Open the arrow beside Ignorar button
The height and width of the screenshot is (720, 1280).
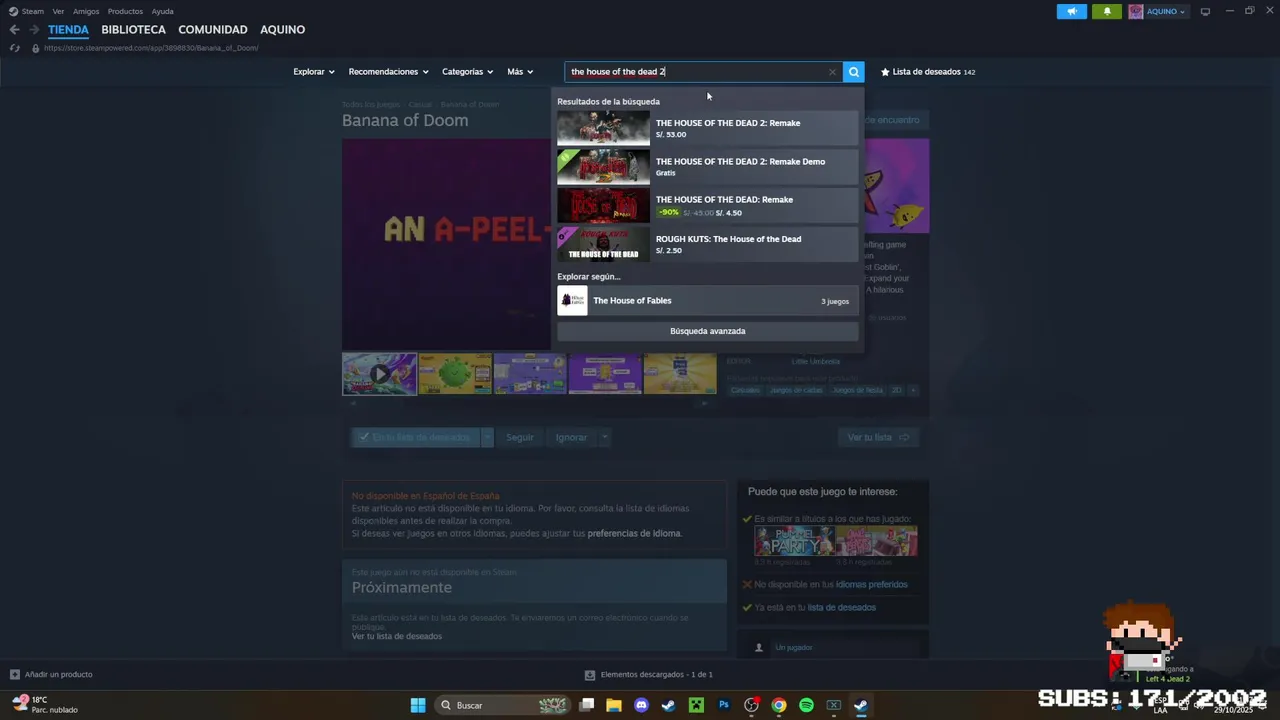point(604,437)
